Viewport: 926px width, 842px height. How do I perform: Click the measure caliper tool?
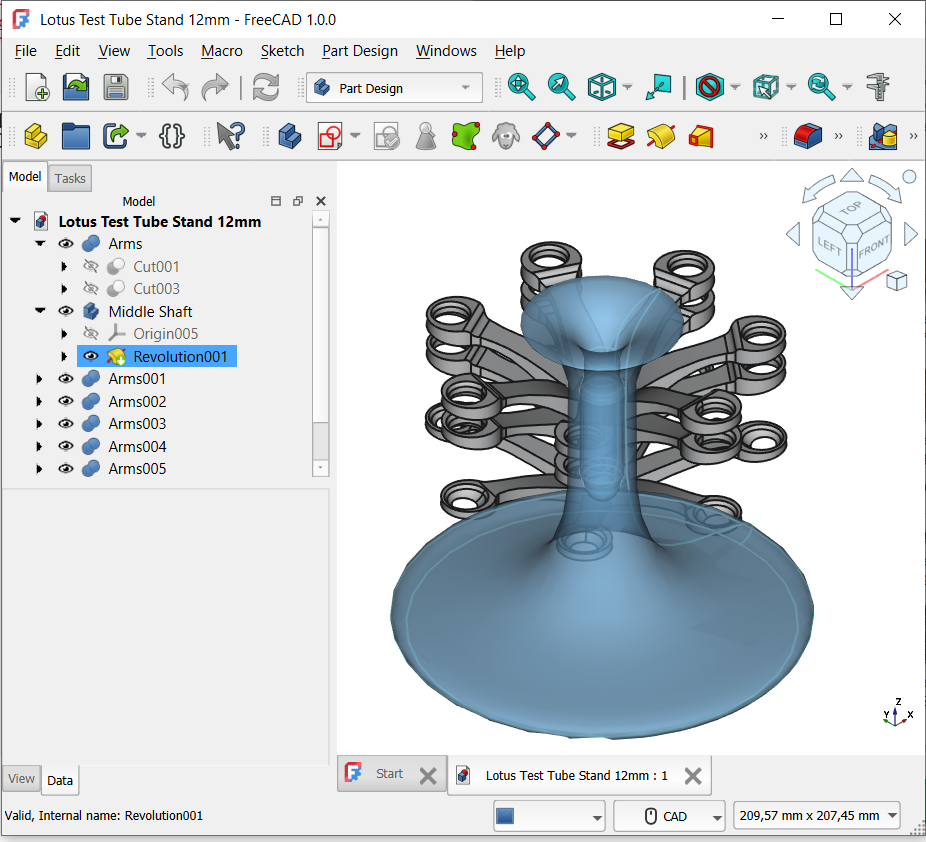pos(878,87)
